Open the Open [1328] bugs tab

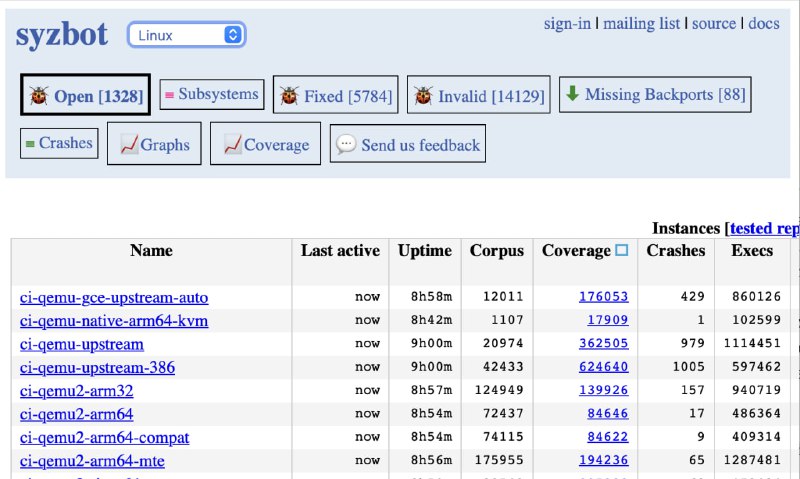pos(85,95)
